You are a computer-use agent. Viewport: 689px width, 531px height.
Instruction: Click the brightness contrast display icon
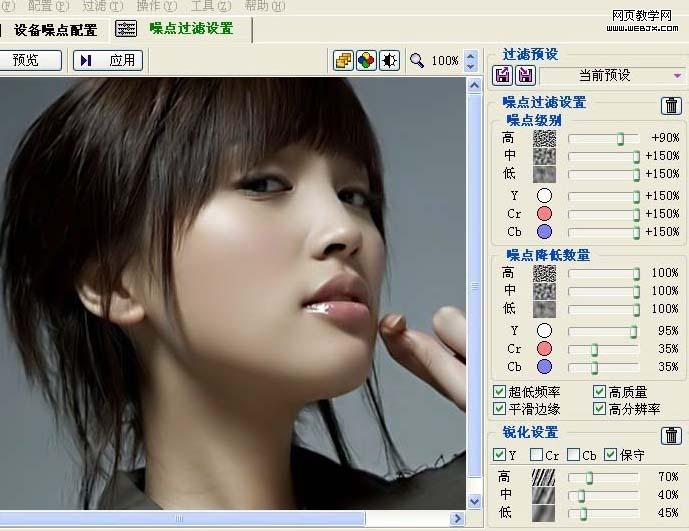tap(389, 60)
